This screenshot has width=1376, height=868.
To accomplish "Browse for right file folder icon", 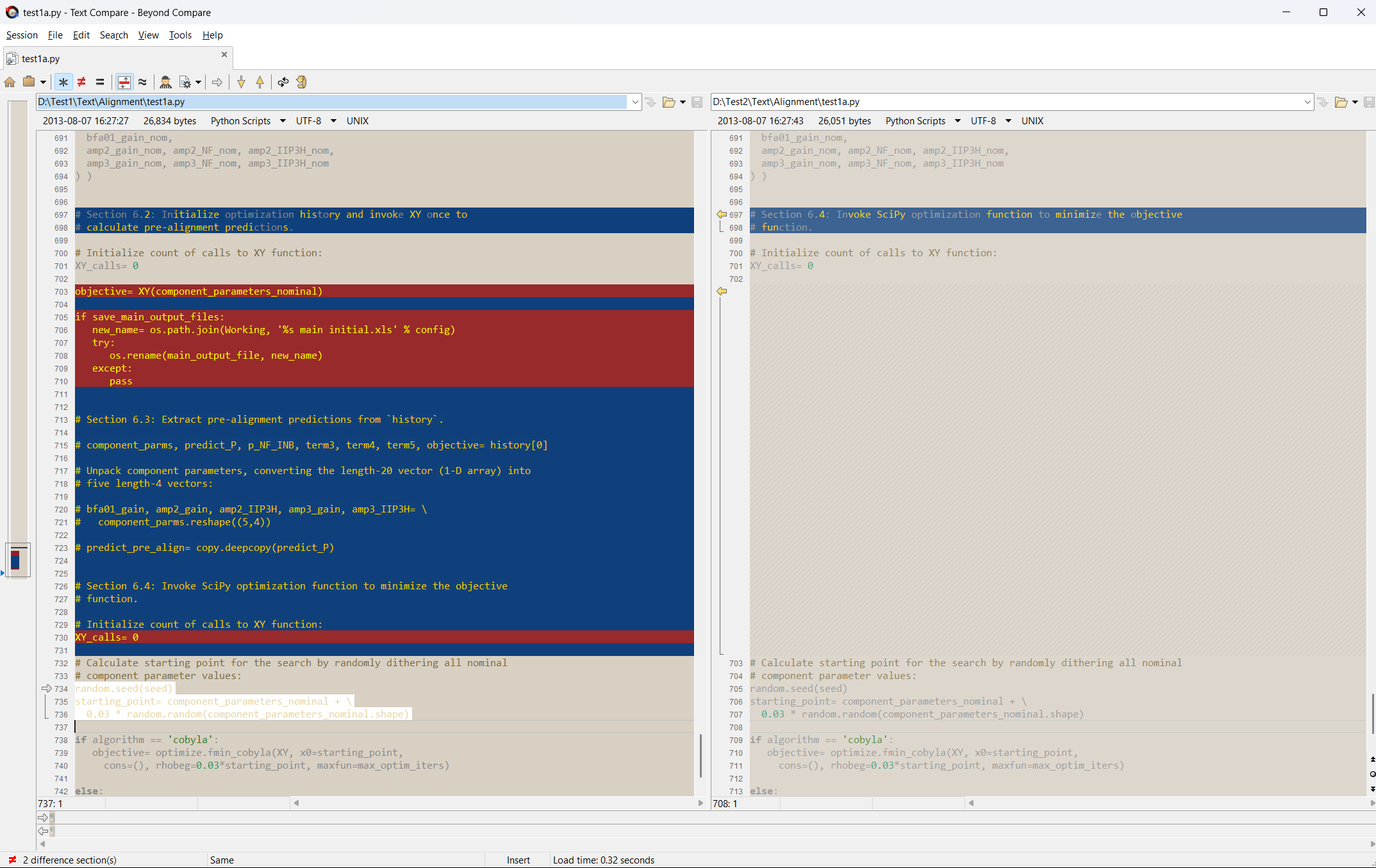I will [x=1341, y=102].
